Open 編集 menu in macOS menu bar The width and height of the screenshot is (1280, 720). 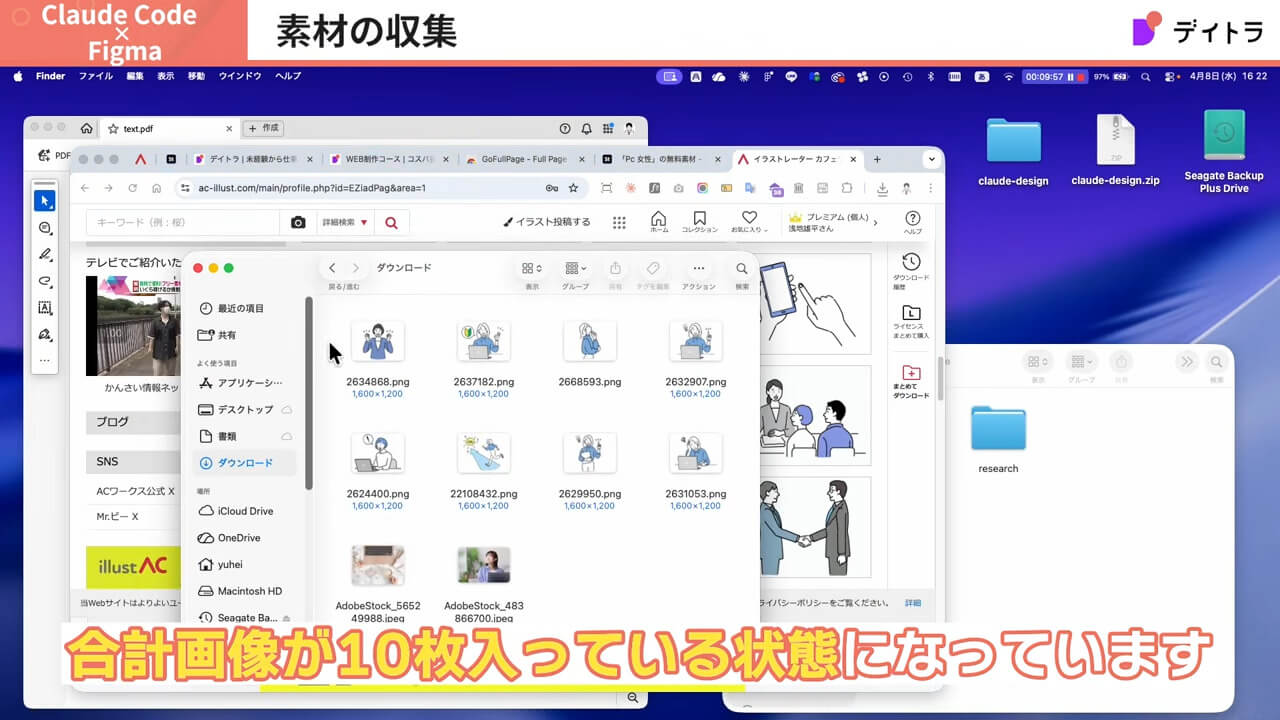135,76
